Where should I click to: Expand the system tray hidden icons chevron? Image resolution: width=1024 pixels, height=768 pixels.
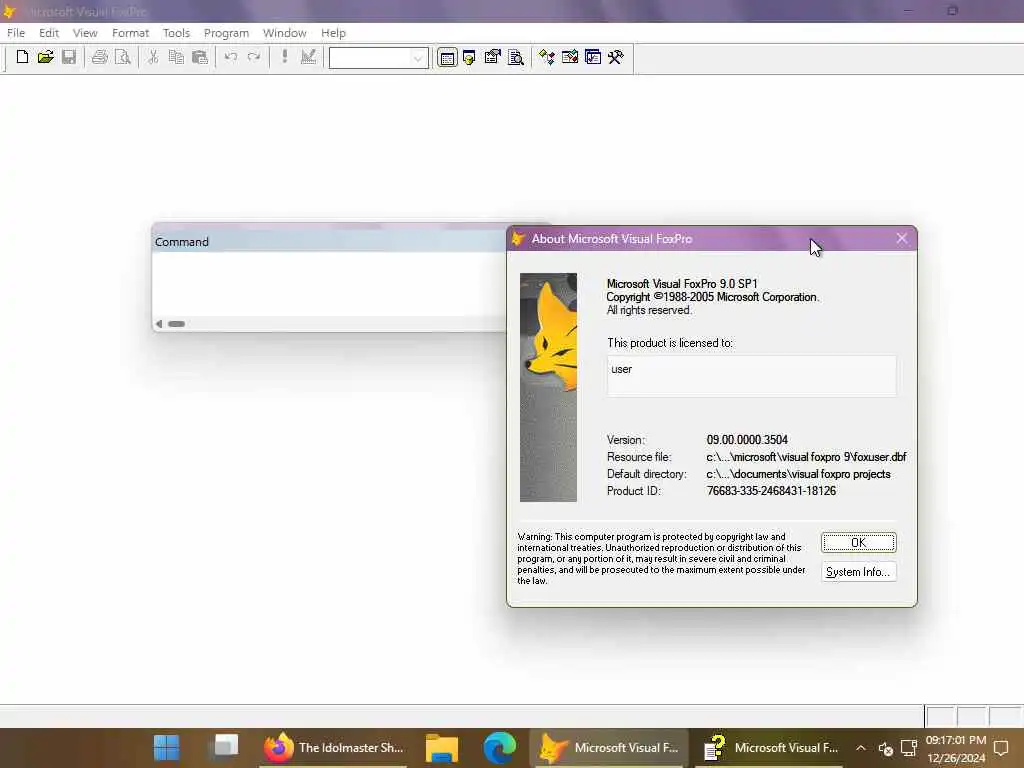coord(861,748)
